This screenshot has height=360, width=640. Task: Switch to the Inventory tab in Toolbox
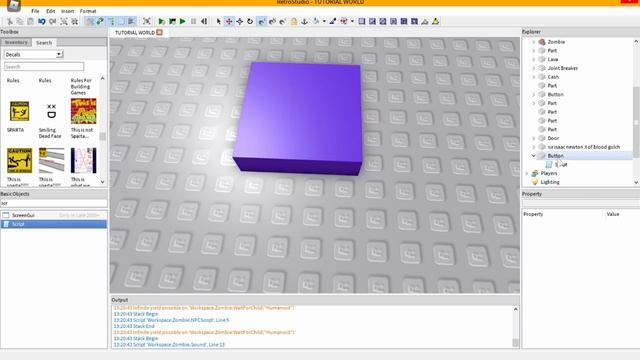click(16, 42)
